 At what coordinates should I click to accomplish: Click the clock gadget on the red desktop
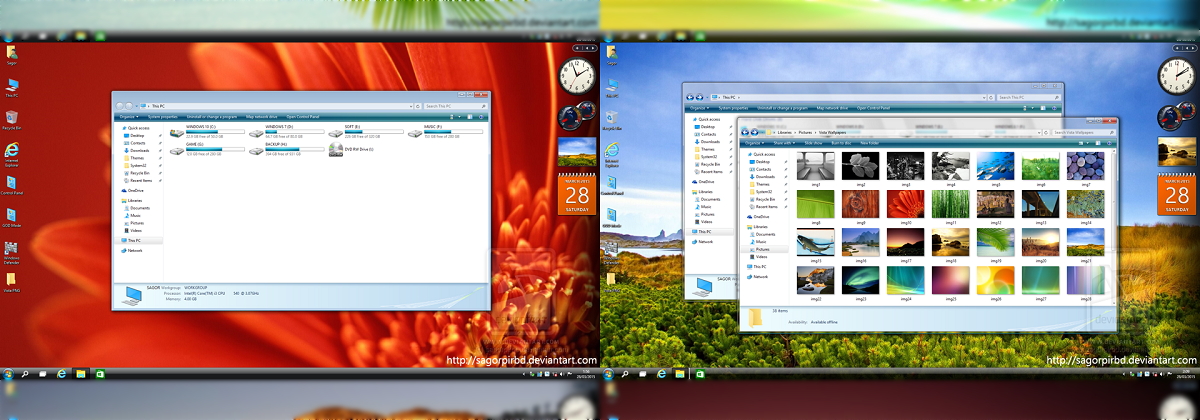pyautogui.click(x=576, y=75)
